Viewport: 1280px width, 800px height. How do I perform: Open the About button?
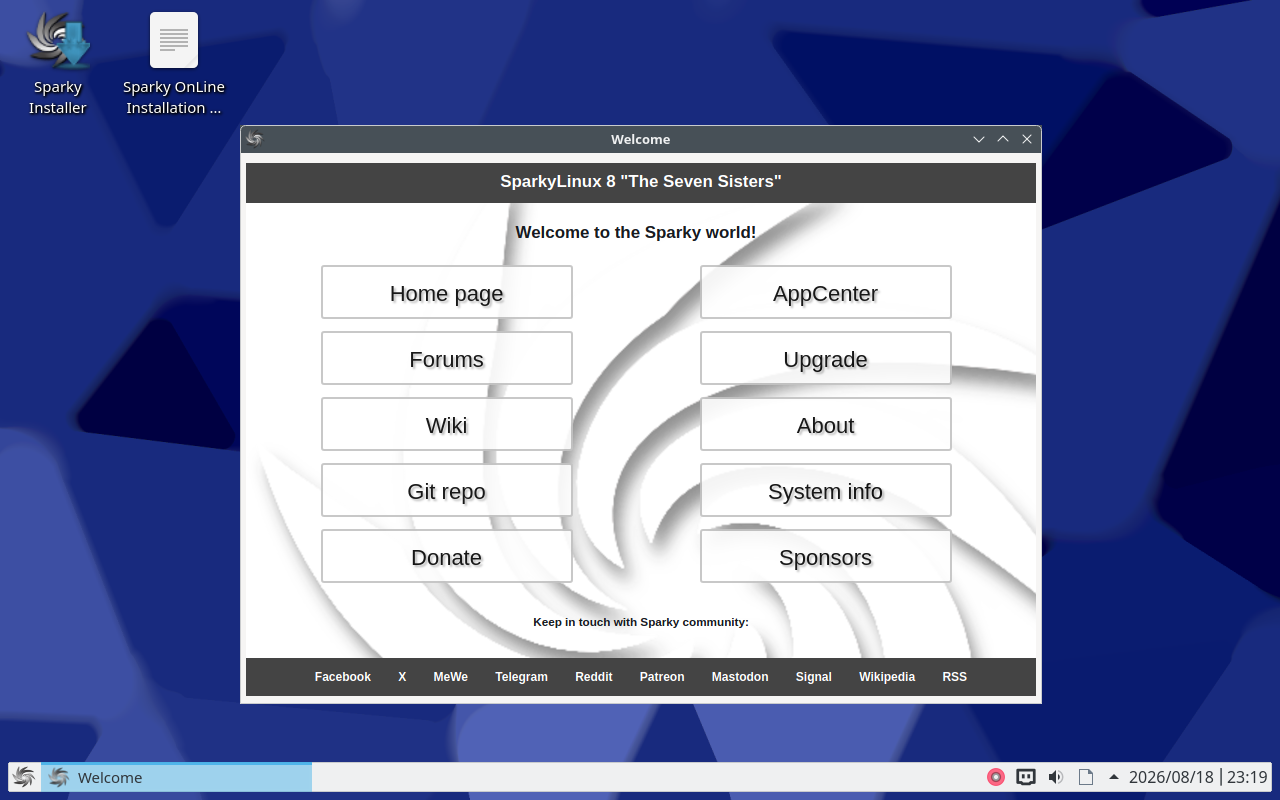[x=826, y=424]
